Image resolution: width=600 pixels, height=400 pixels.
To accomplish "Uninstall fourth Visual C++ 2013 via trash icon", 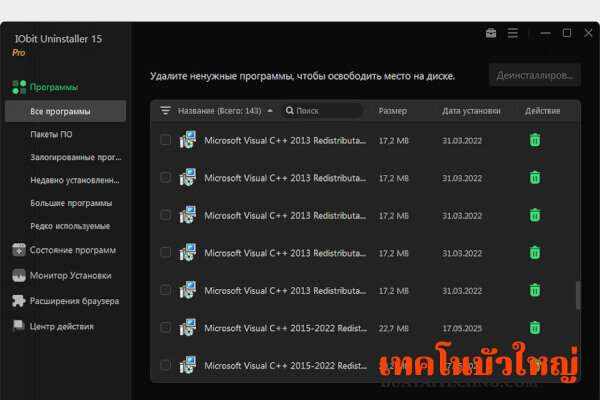I will tap(535, 253).
